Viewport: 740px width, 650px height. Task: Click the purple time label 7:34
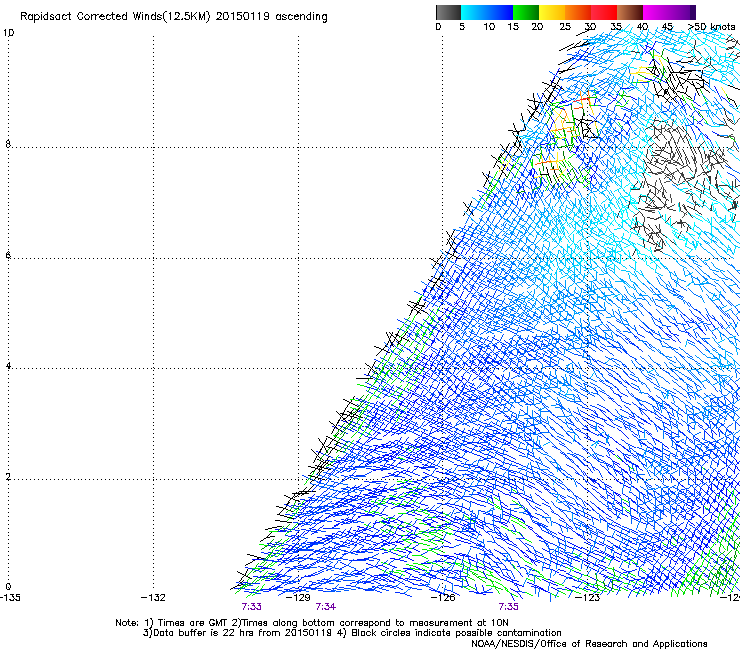pyautogui.click(x=326, y=607)
